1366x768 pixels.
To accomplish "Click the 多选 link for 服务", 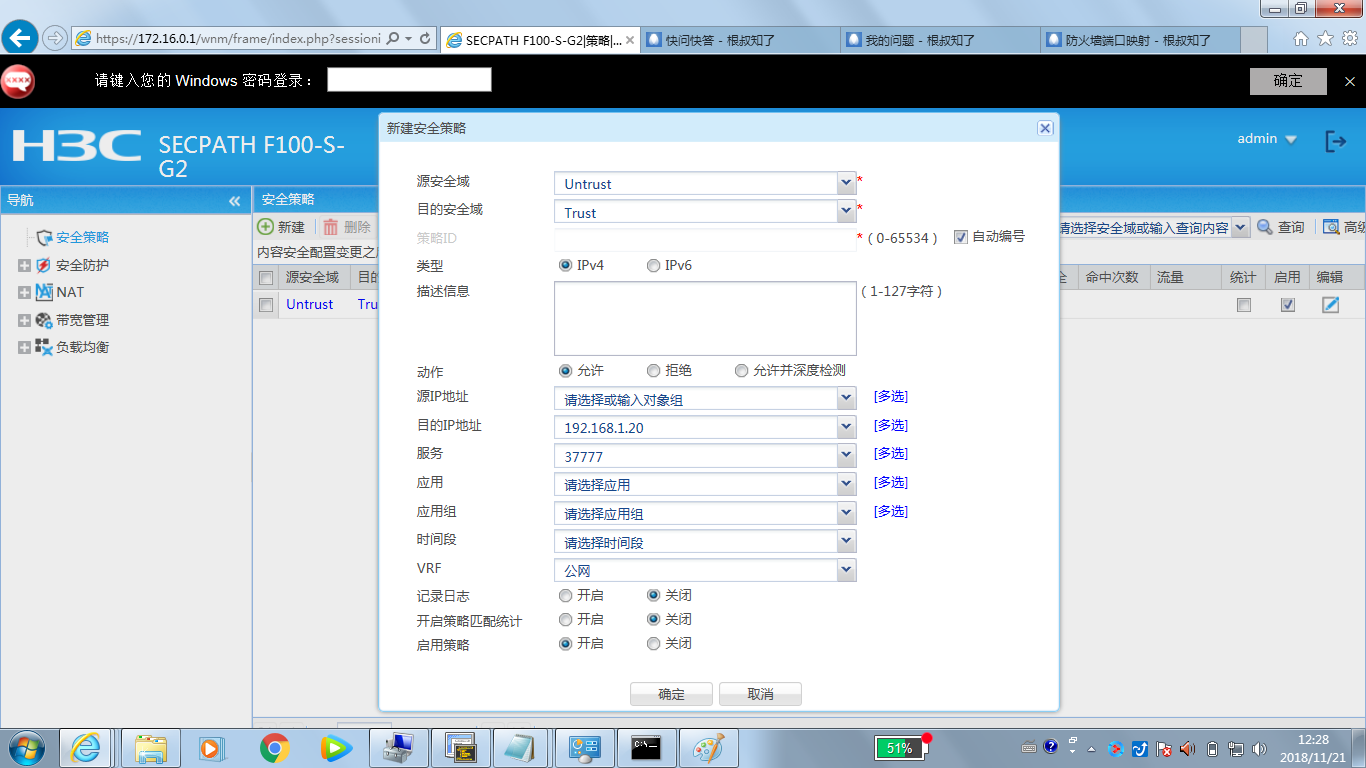I will [x=890, y=454].
